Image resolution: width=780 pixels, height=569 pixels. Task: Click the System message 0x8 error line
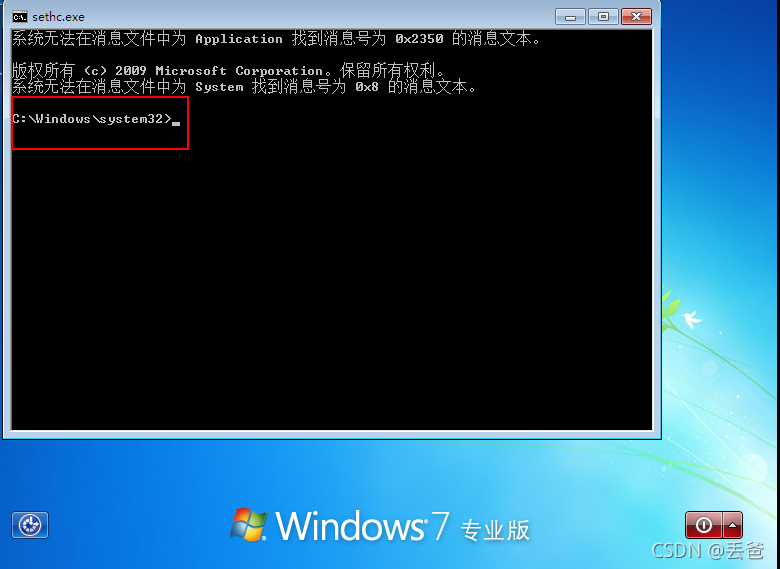[x=244, y=87]
